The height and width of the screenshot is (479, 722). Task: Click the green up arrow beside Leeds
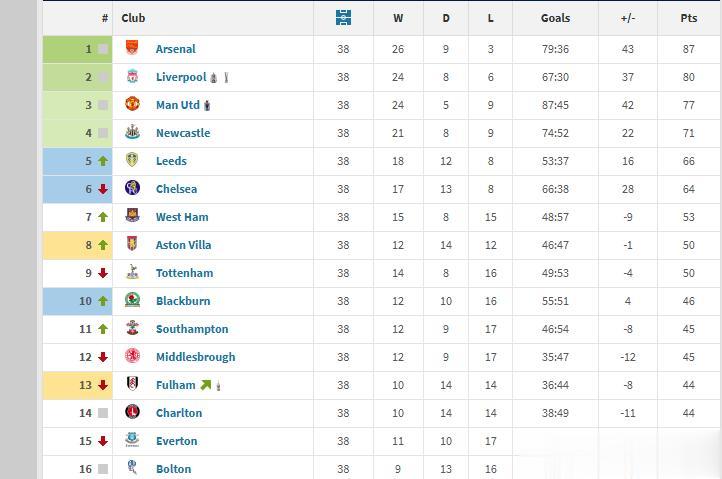click(103, 161)
